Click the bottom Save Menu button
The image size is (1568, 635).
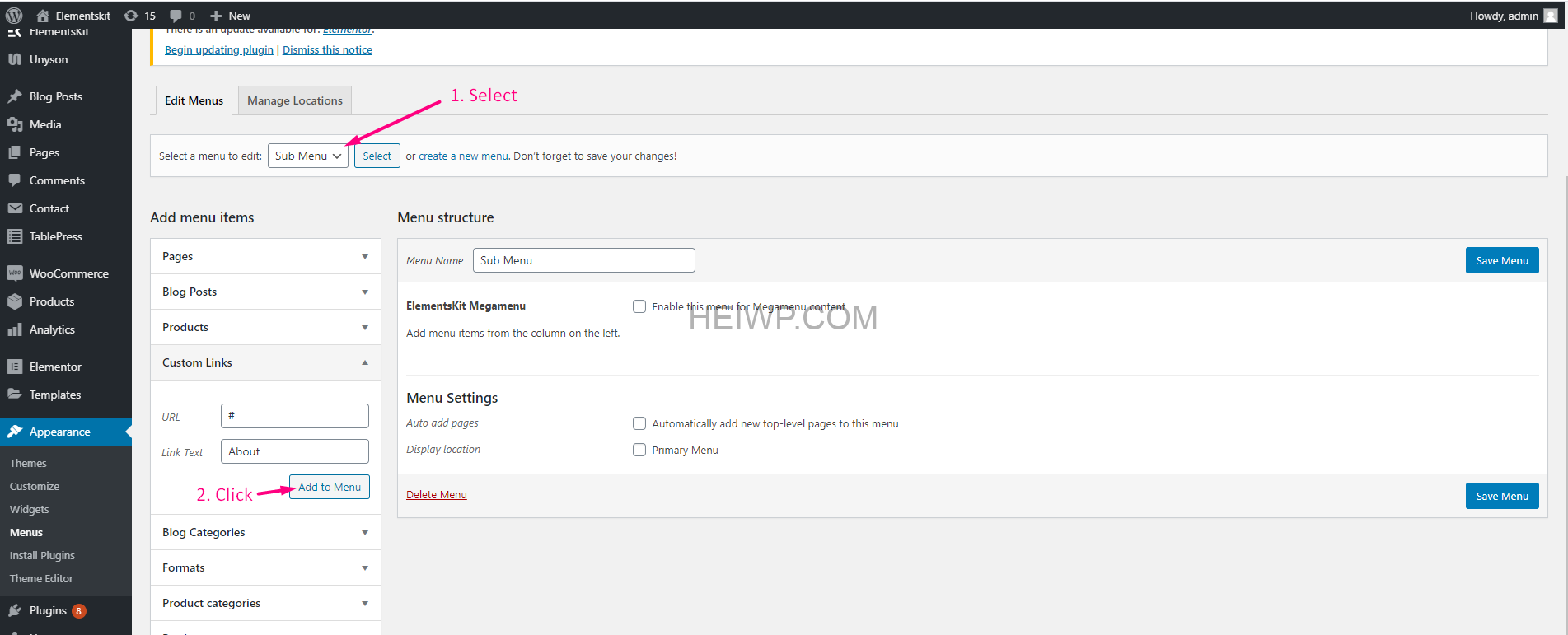(x=1502, y=496)
